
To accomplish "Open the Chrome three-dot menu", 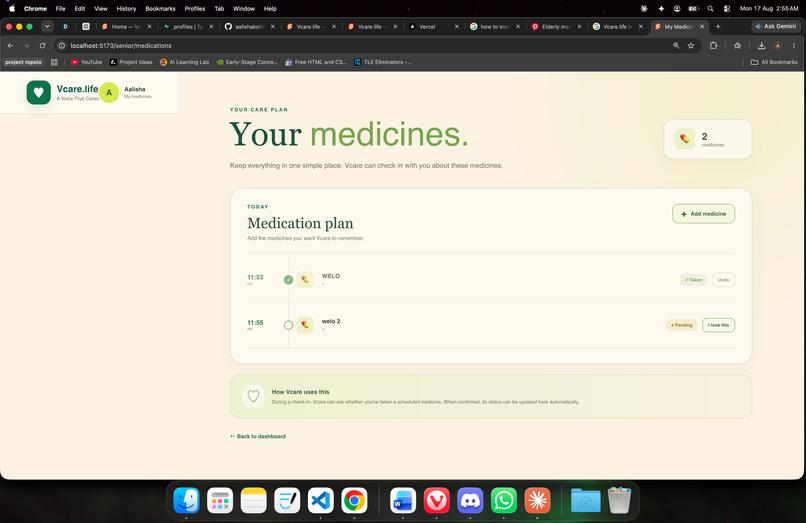I will pos(794,46).
